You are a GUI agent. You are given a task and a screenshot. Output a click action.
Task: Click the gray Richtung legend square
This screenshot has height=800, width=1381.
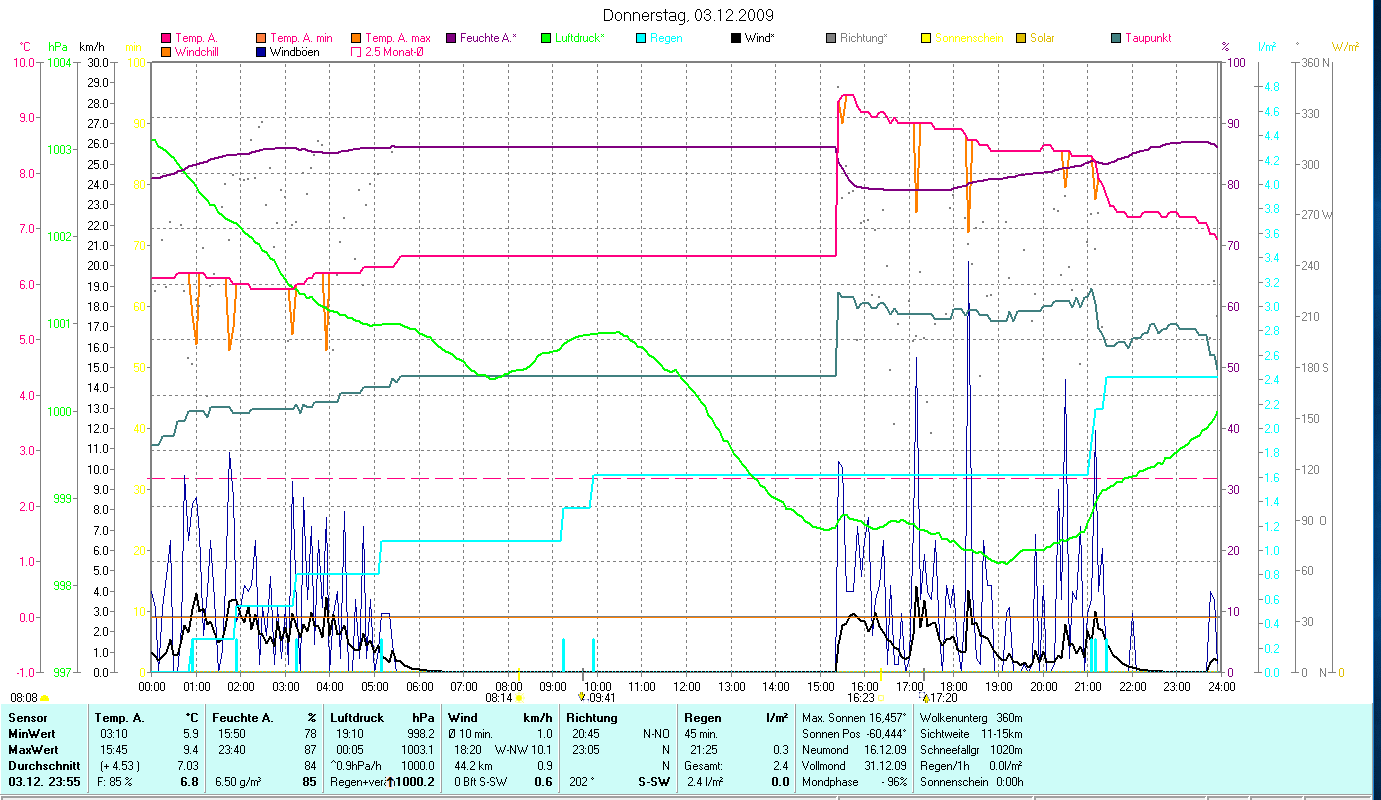point(831,38)
